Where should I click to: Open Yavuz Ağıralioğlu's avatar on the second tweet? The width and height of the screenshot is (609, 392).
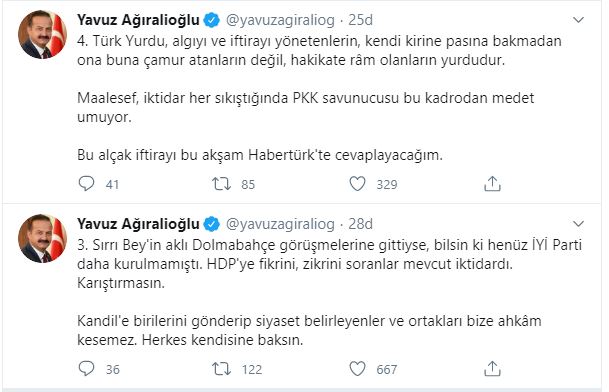click(42, 238)
